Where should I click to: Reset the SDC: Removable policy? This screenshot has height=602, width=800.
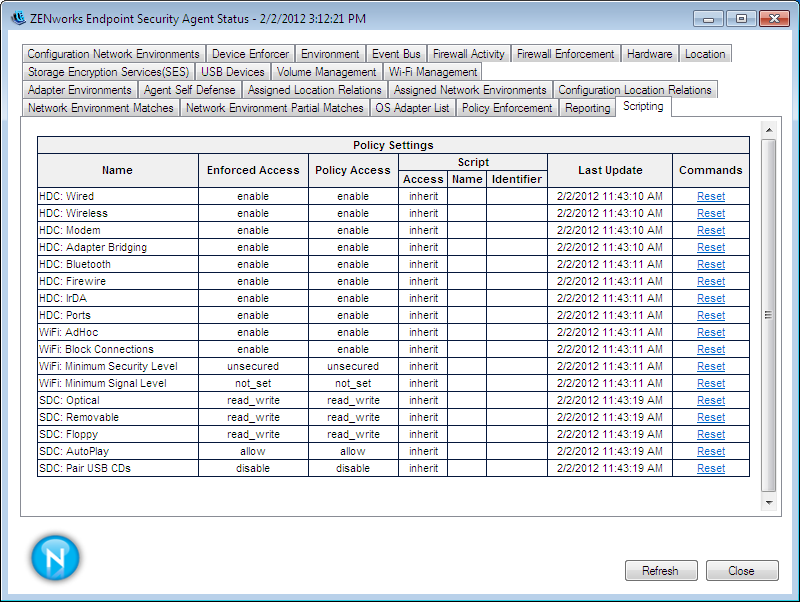711,417
